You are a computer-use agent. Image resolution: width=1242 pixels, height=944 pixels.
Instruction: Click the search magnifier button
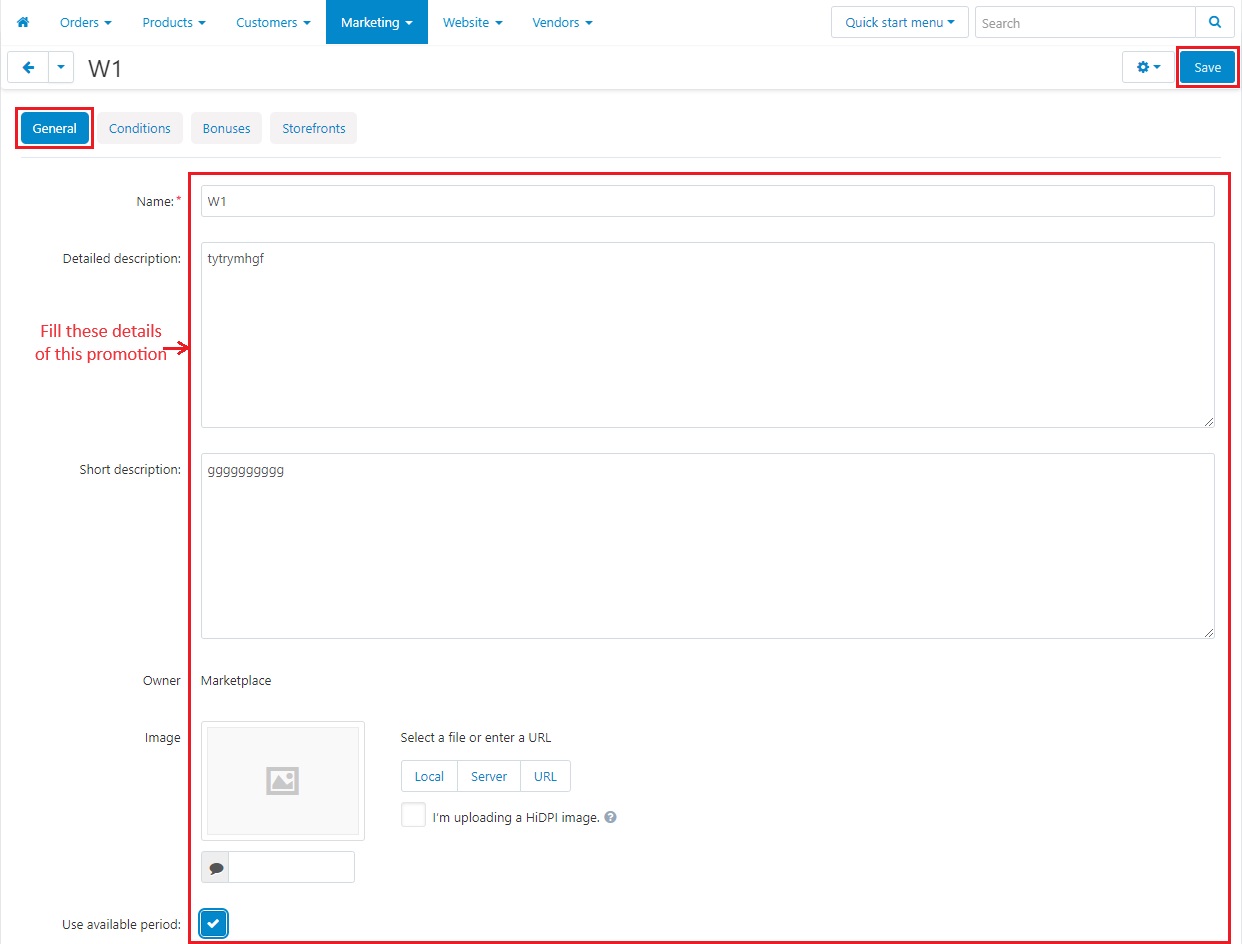pyautogui.click(x=1215, y=22)
